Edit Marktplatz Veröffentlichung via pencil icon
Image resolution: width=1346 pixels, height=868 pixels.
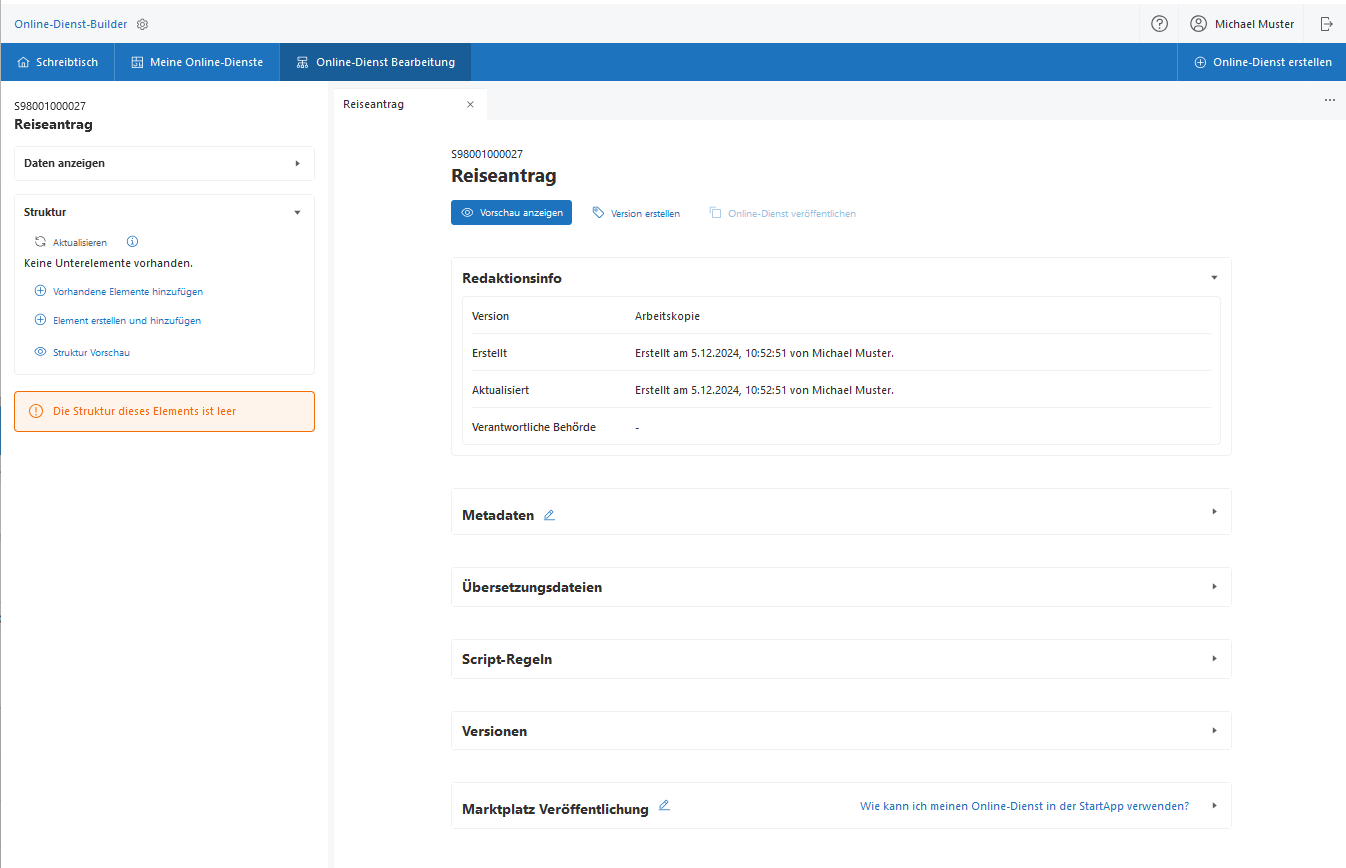(664, 806)
